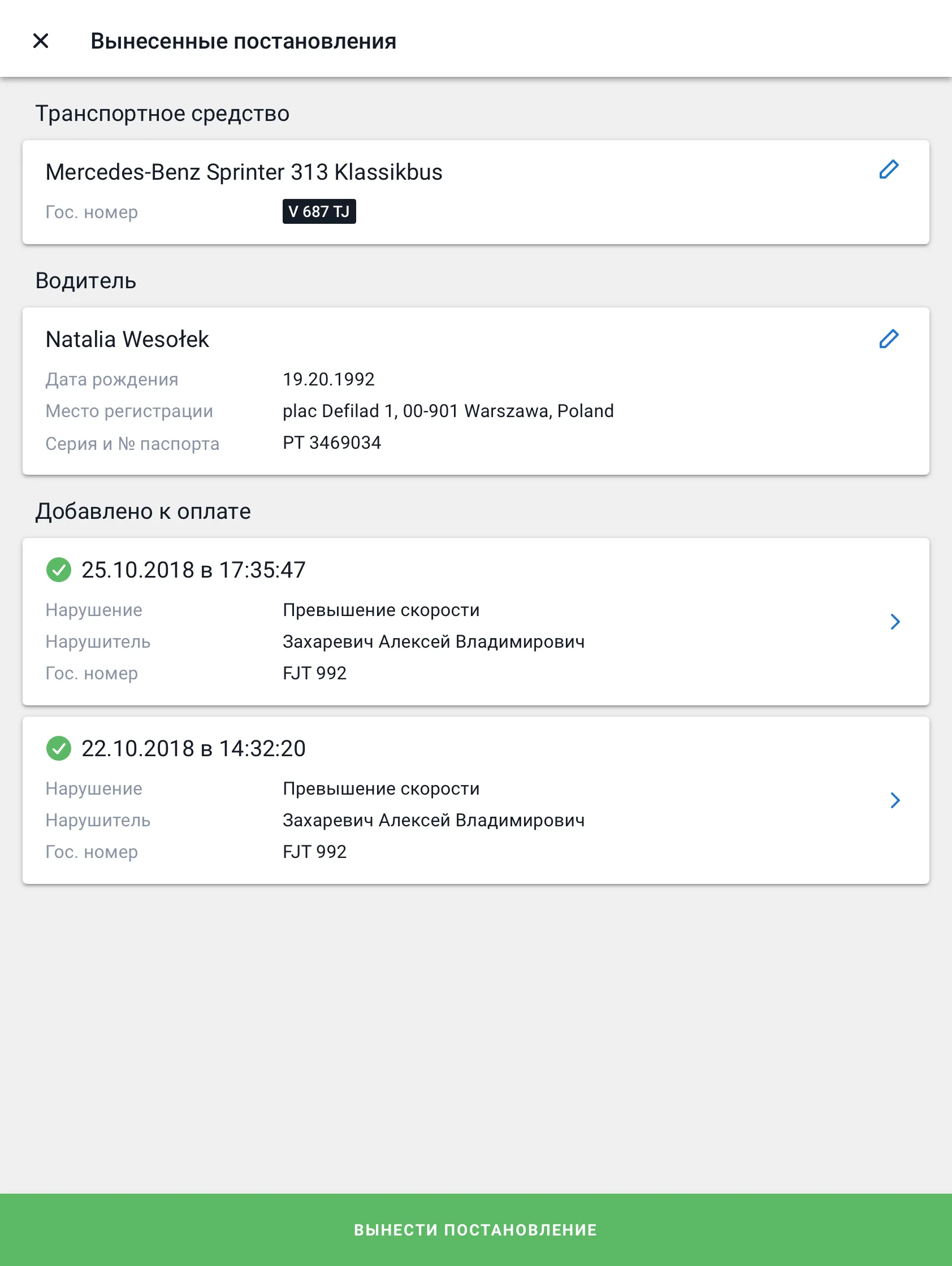The image size is (952, 1266).
Task: Select driver name Natalia Wesołek
Action: (127, 340)
